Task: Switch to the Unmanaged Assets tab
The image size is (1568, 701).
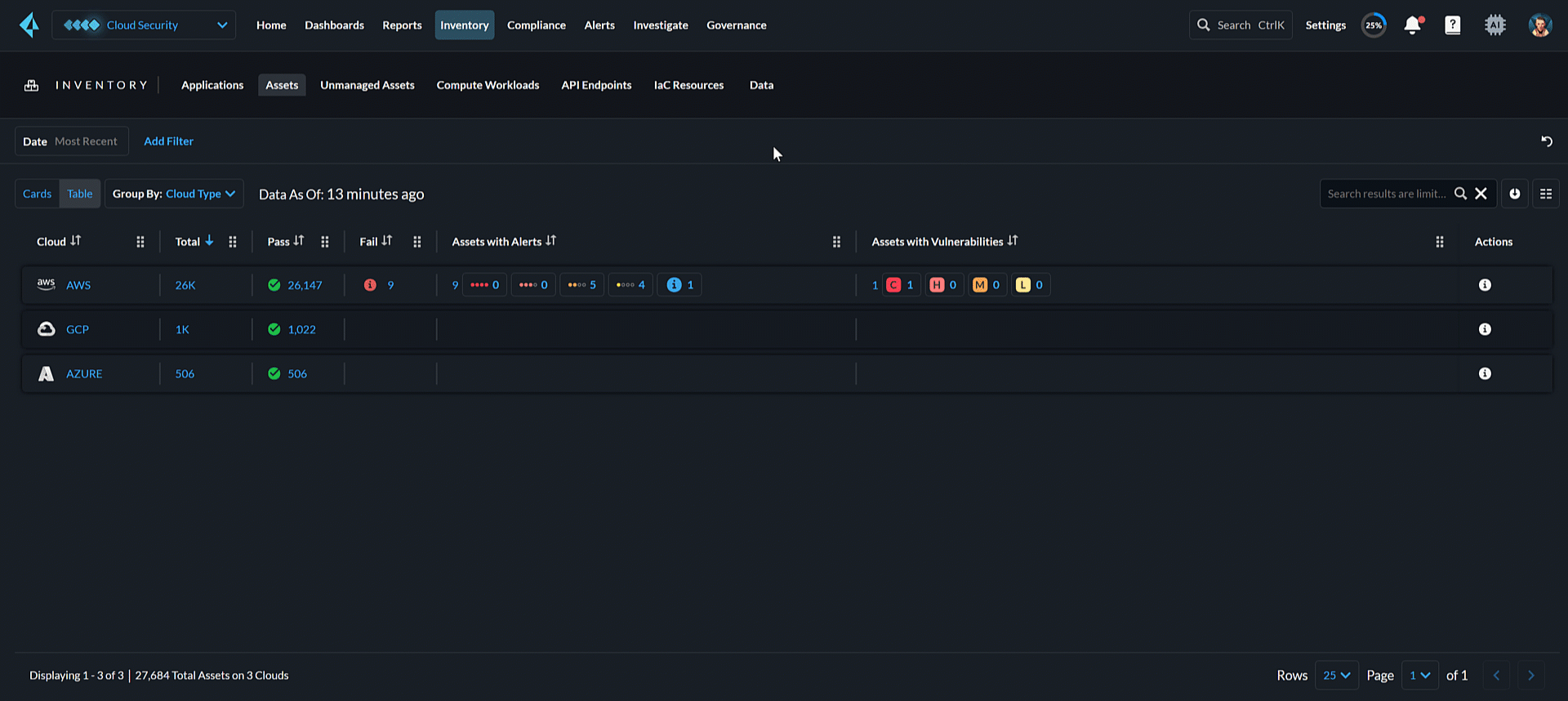Action: click(367, 85)
